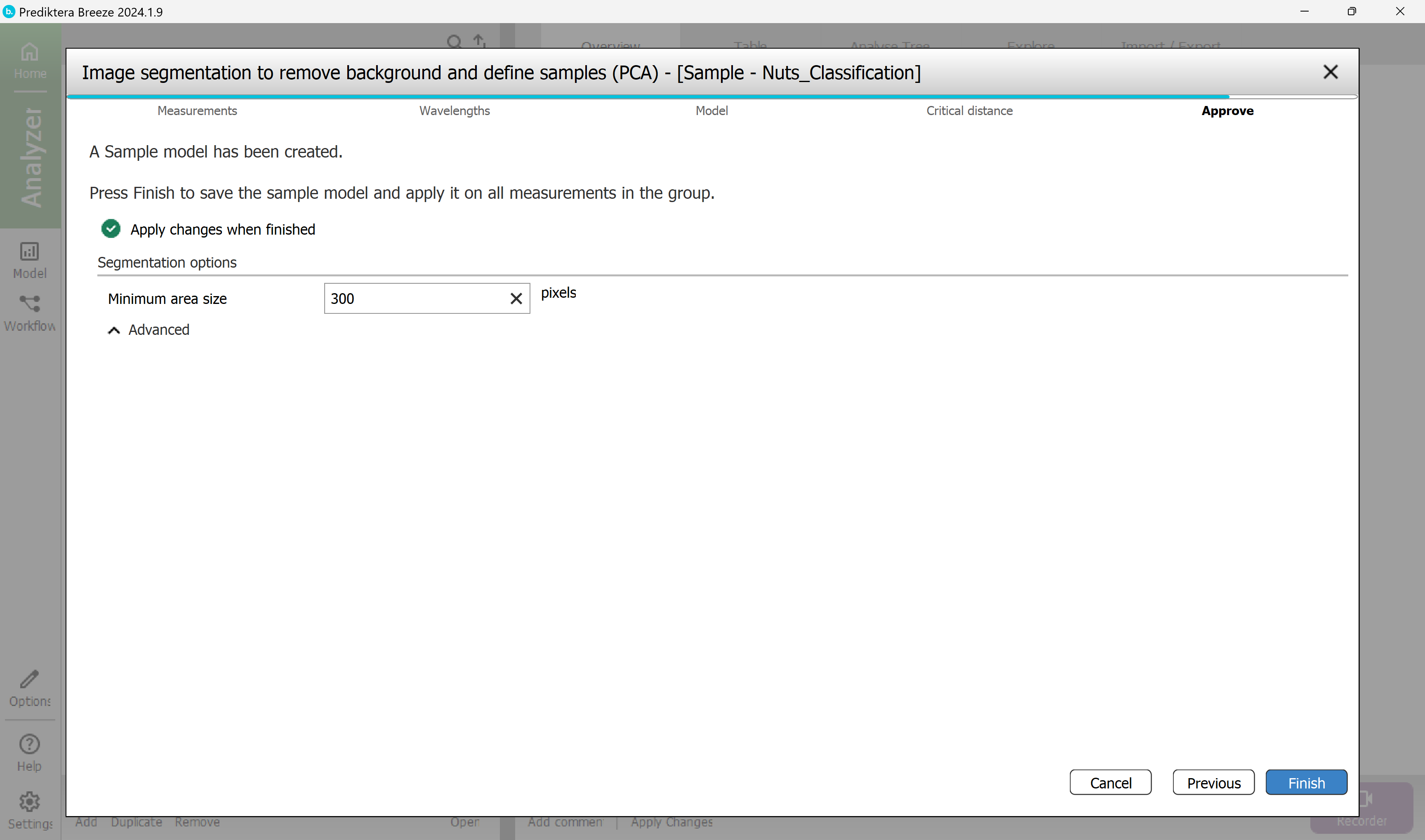The image size is (1425, 840).
Task: Clear the Minimum area size field
Action: coord(516,298)
